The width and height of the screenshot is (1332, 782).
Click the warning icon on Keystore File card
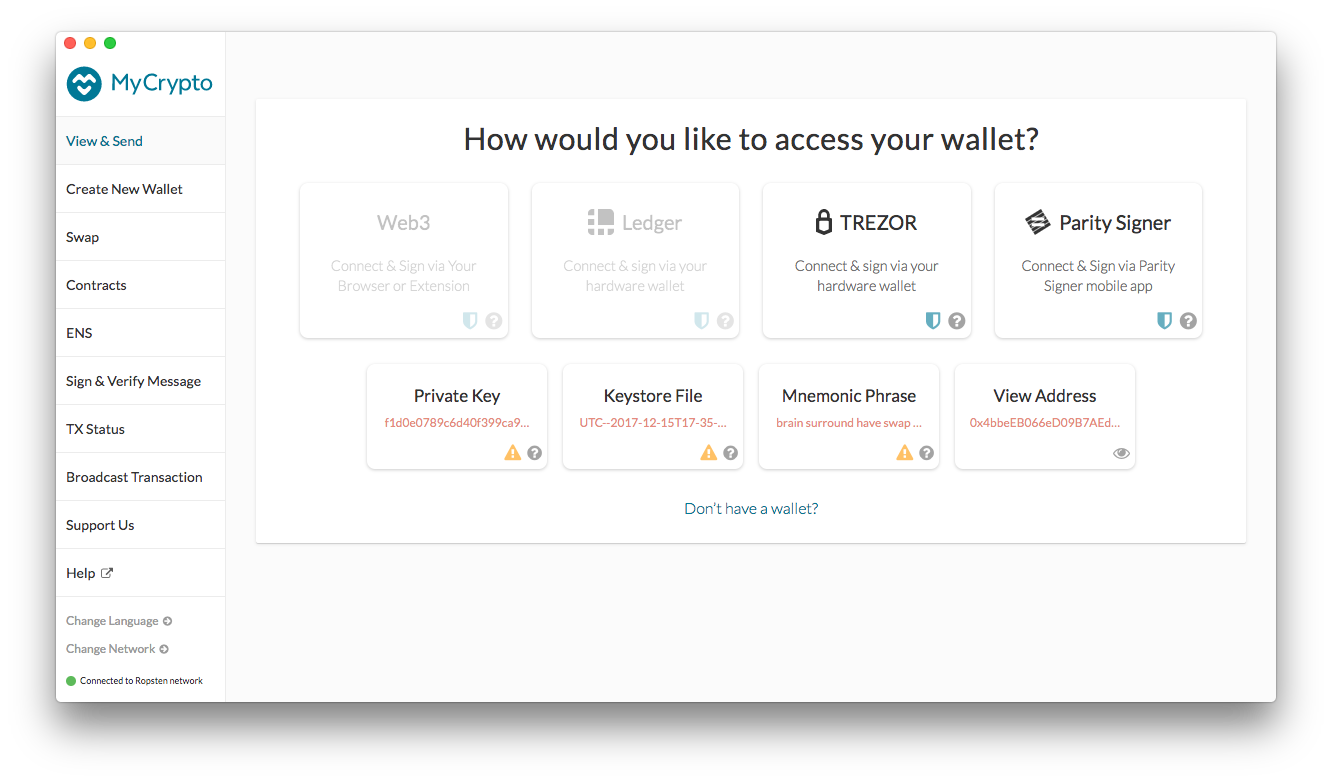coord(708,452)
